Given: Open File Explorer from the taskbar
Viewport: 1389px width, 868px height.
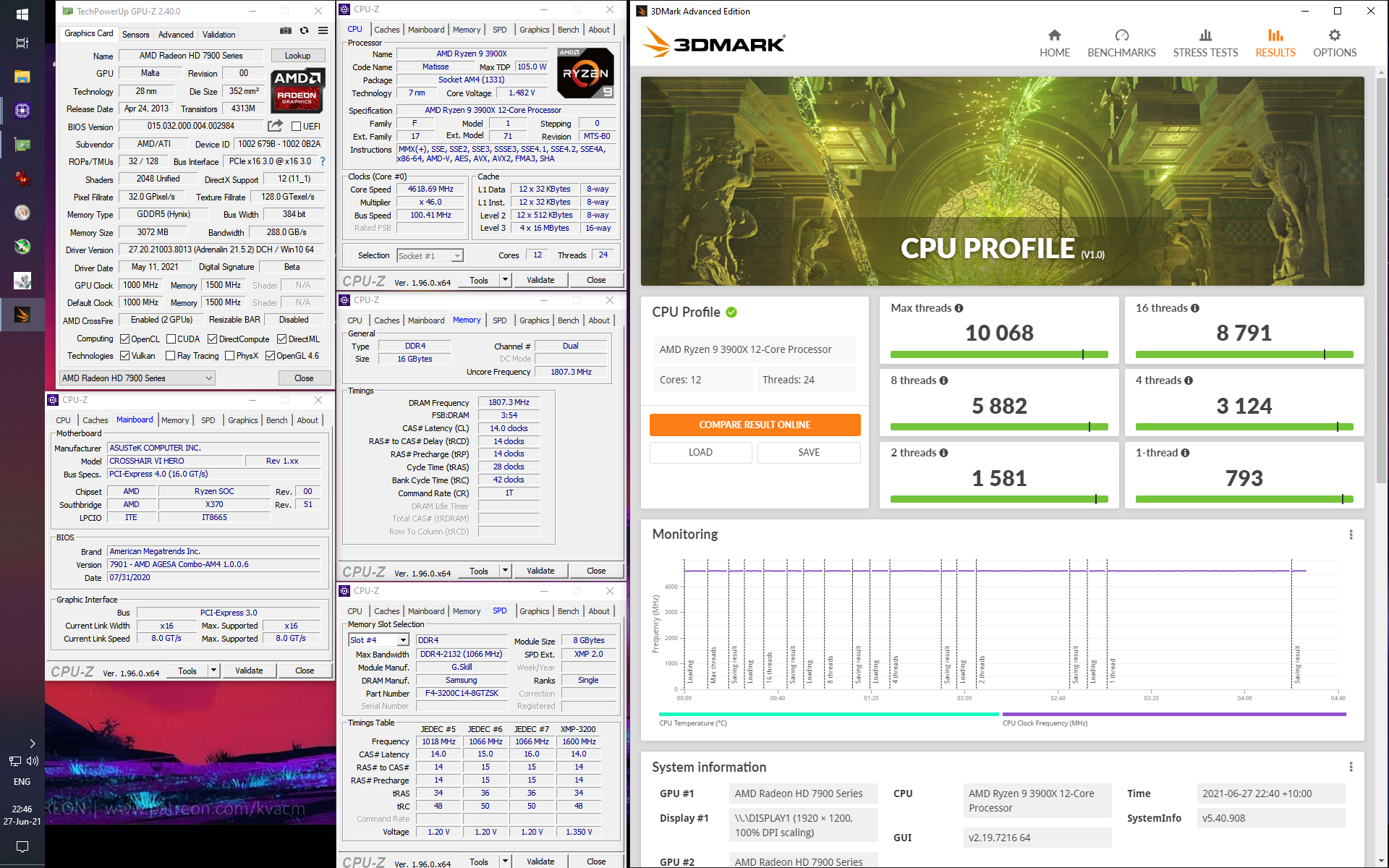Looking at the screenshot, I should tap(22, 76).
